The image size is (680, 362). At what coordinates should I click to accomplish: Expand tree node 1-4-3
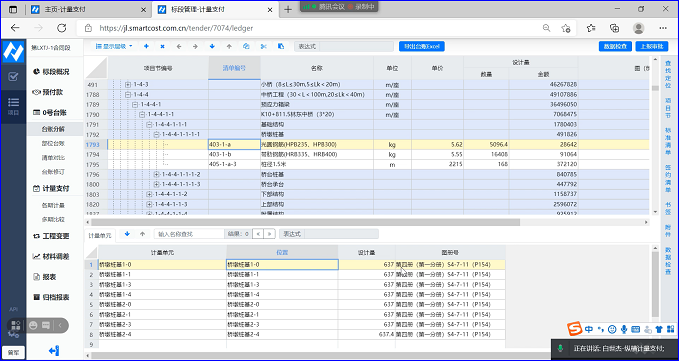click(128, 85)
